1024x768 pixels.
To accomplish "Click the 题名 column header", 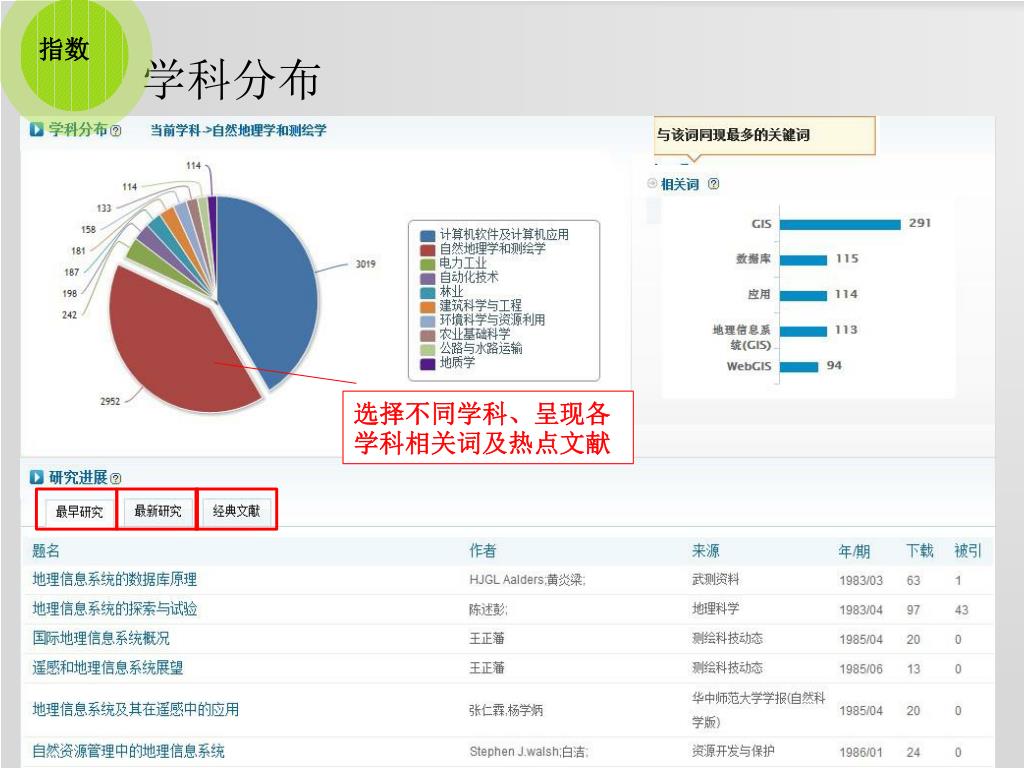I will 46,551.
